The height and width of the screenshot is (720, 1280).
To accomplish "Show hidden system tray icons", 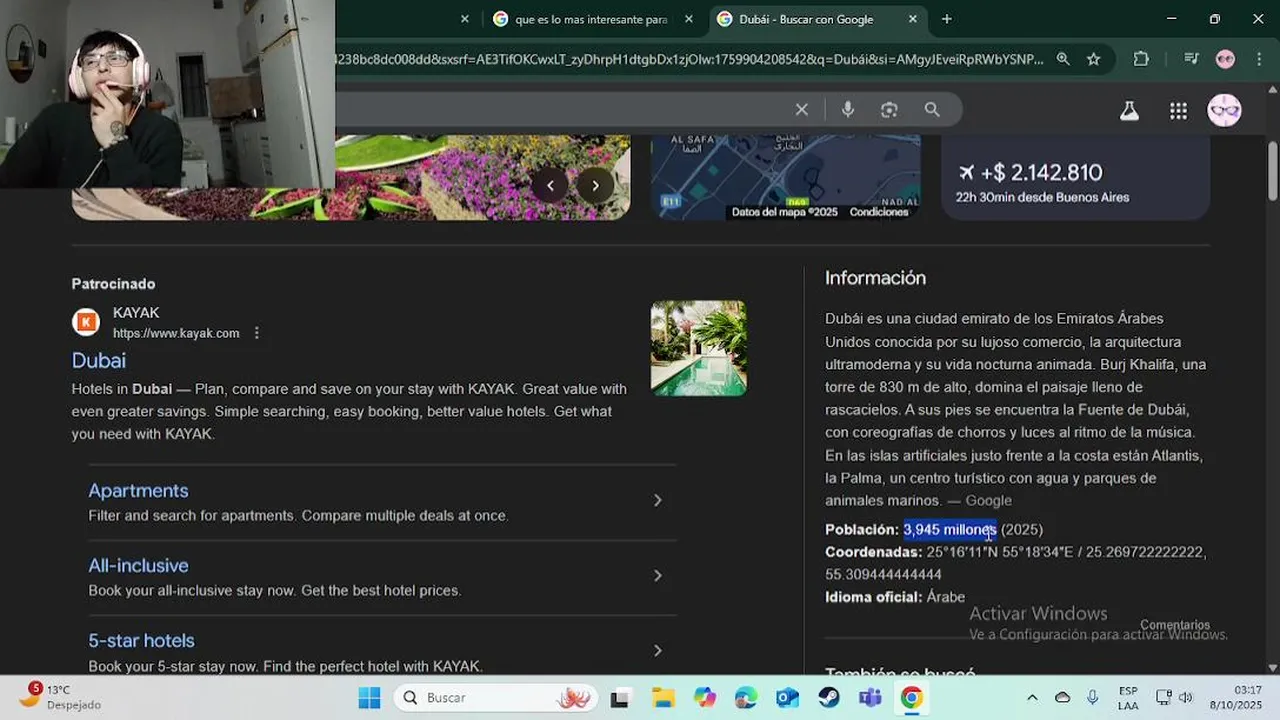I will (1032, 697).
